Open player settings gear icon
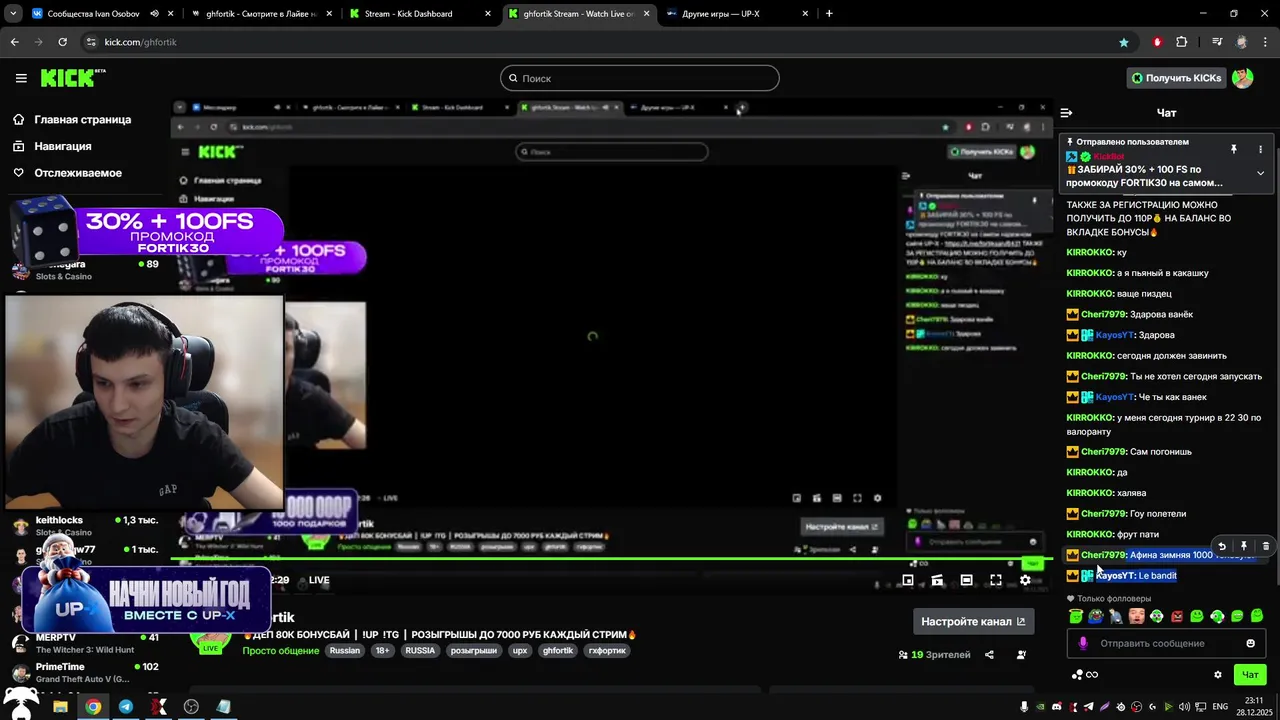The image size is (1280, 720). (1025, 580)
